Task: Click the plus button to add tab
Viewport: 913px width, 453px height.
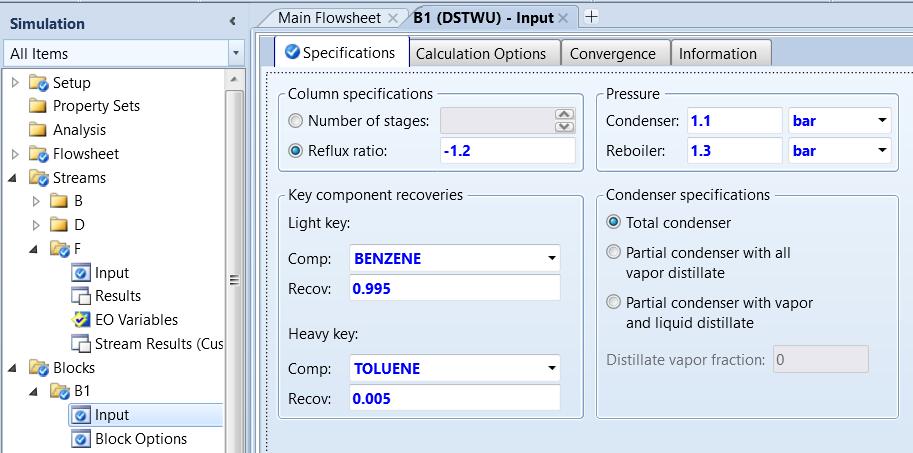Action: click(591, 17)
